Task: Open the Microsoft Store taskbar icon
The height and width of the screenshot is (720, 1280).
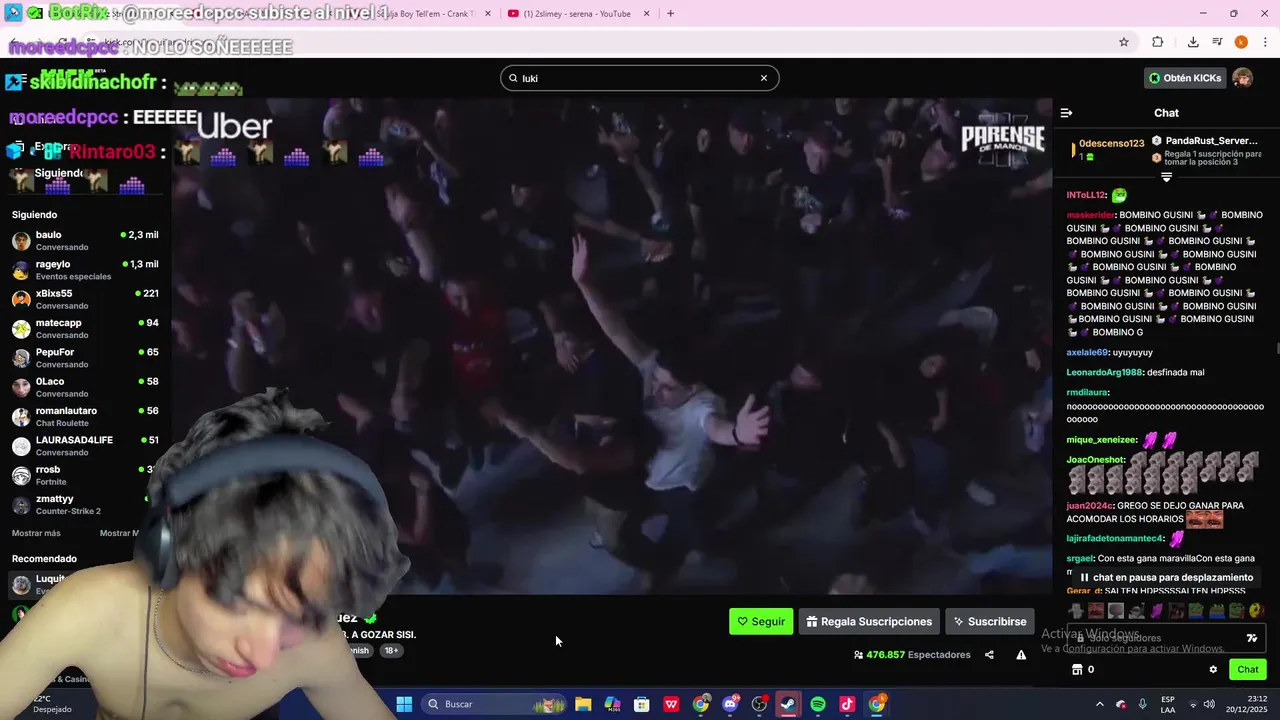Action: click(x=642, y=704)
